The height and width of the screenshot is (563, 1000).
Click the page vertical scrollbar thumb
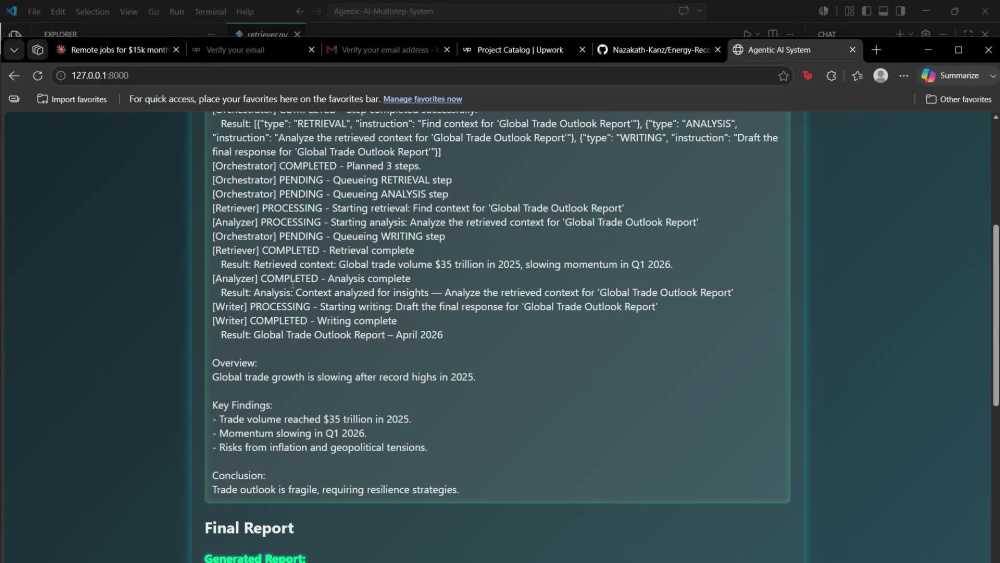pos(996,316)
